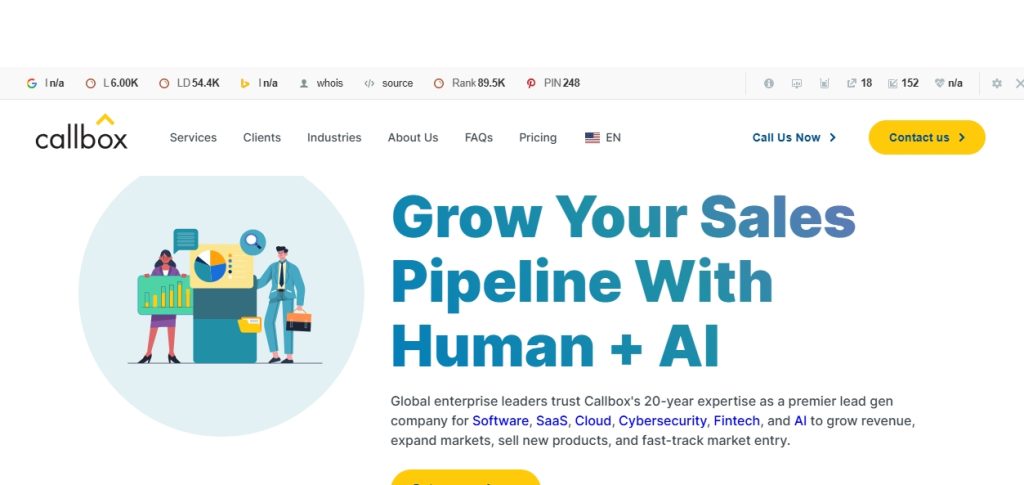The width and height of the screenshot is (1024, 485).
Task: Open the Semrush Rank 89.5K parameter
Action: (x=470, y=83)
